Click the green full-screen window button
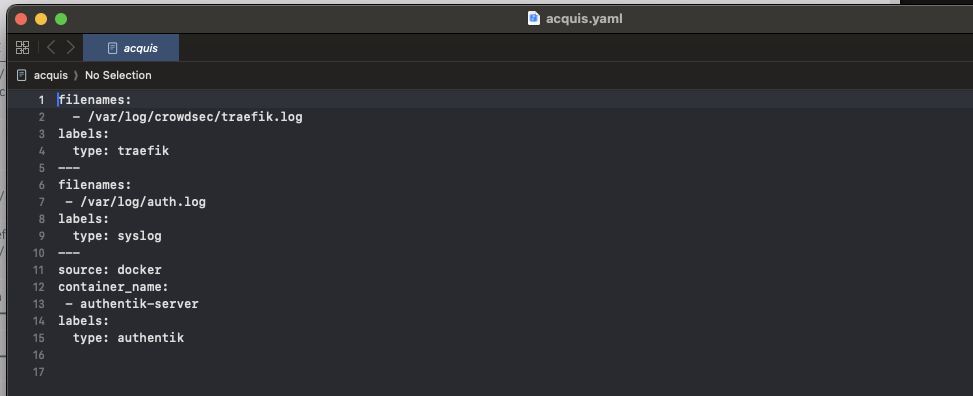 [x=61, y=19]
